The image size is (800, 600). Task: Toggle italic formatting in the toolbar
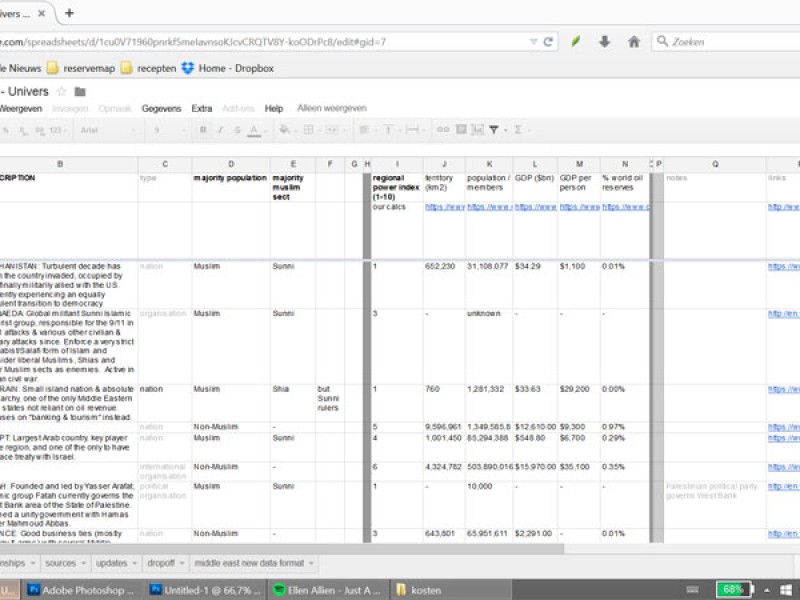pos(219,130)
